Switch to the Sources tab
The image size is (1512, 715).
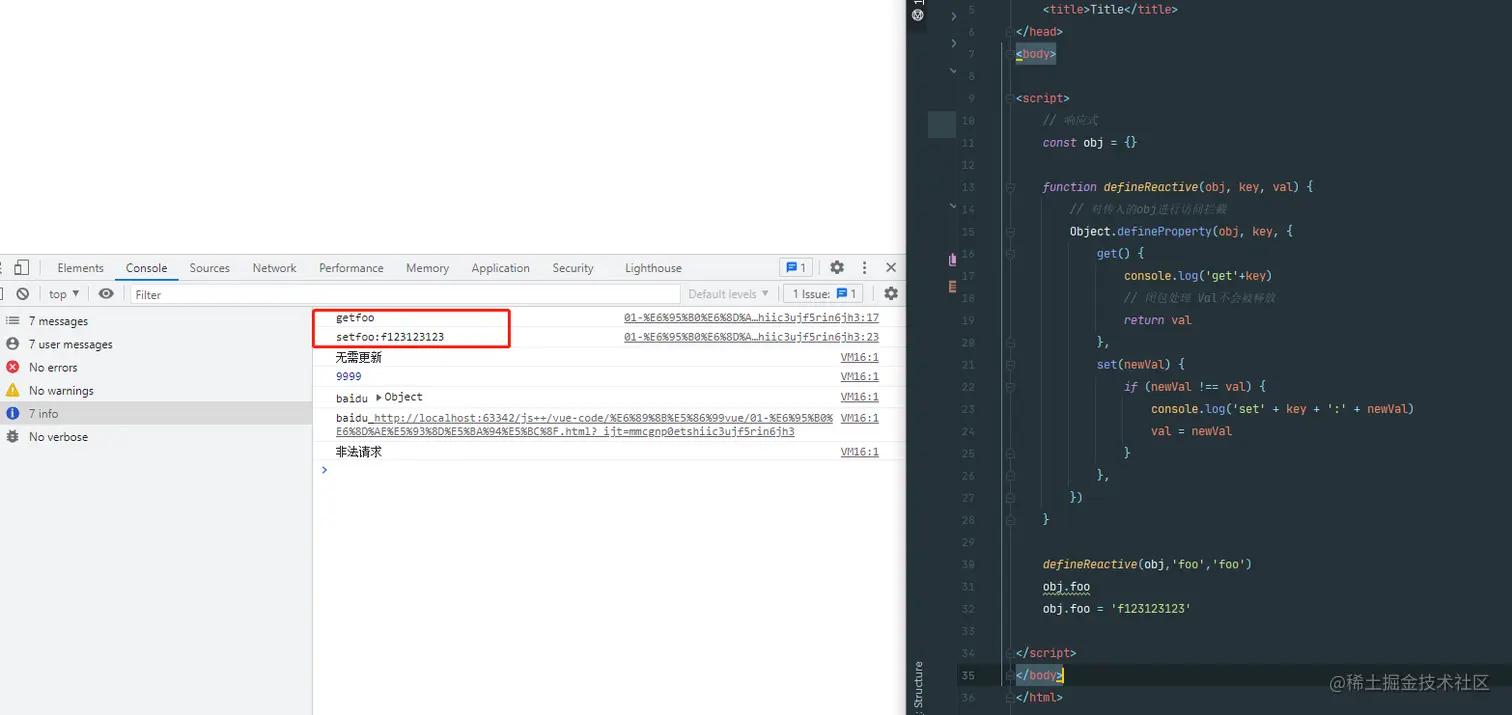click(x=209, y=268)
